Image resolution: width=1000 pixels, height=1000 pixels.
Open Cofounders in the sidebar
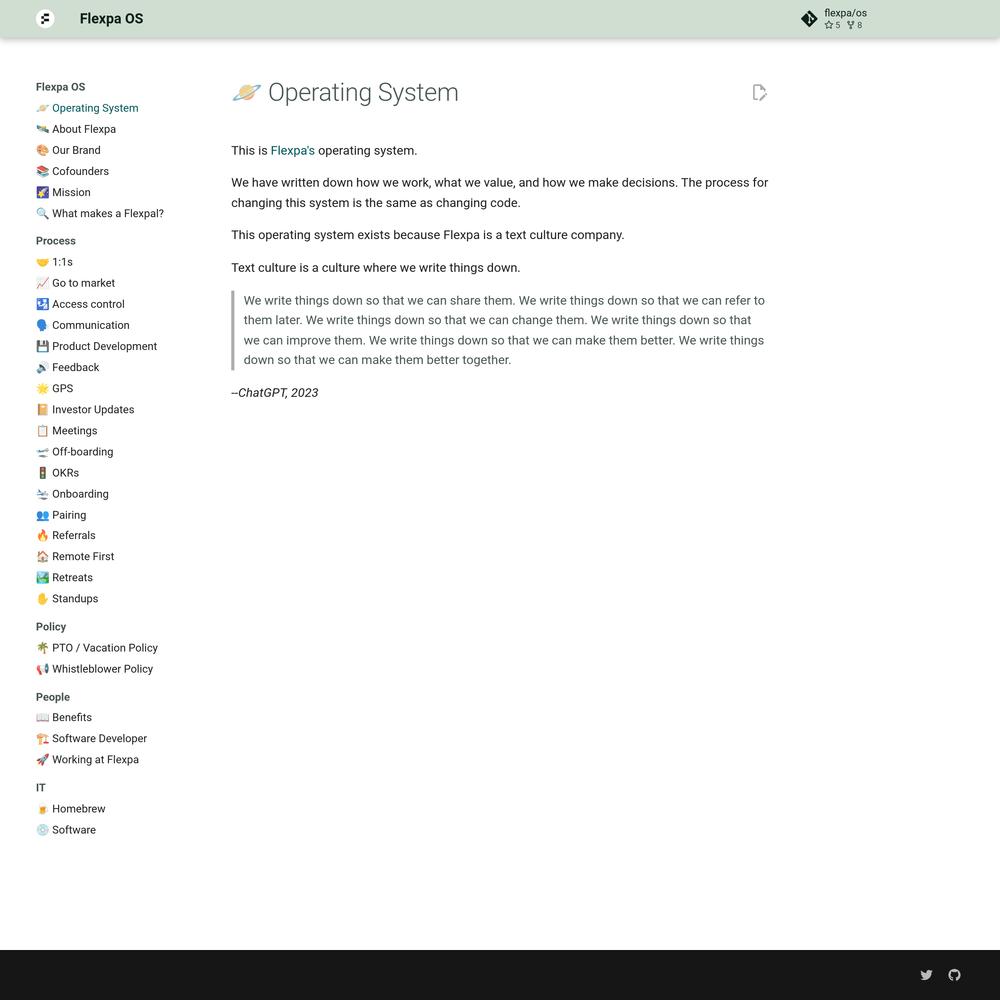pyautogui.click(x=73, y=171)
